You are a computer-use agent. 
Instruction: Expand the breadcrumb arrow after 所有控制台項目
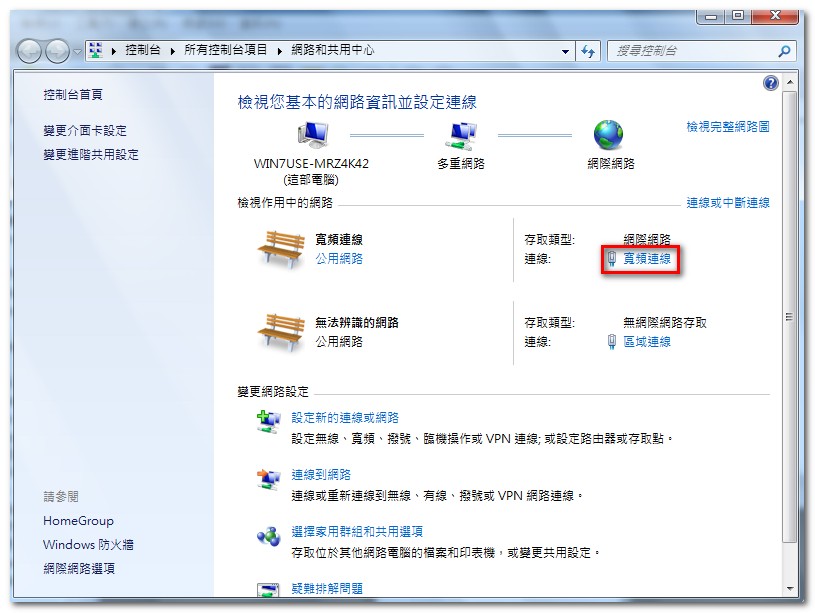point(279,50)
